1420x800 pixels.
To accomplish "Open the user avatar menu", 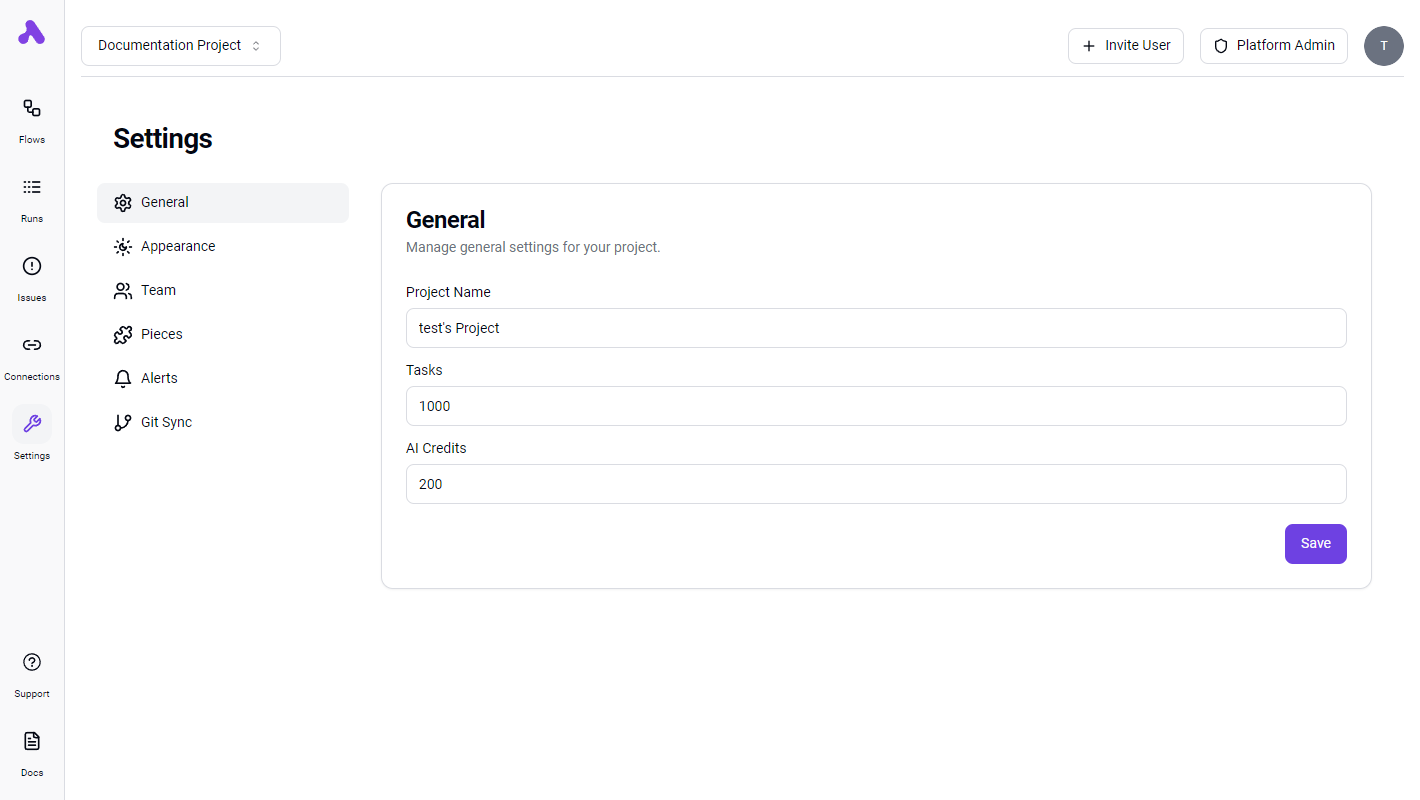I will (1384, 46).
